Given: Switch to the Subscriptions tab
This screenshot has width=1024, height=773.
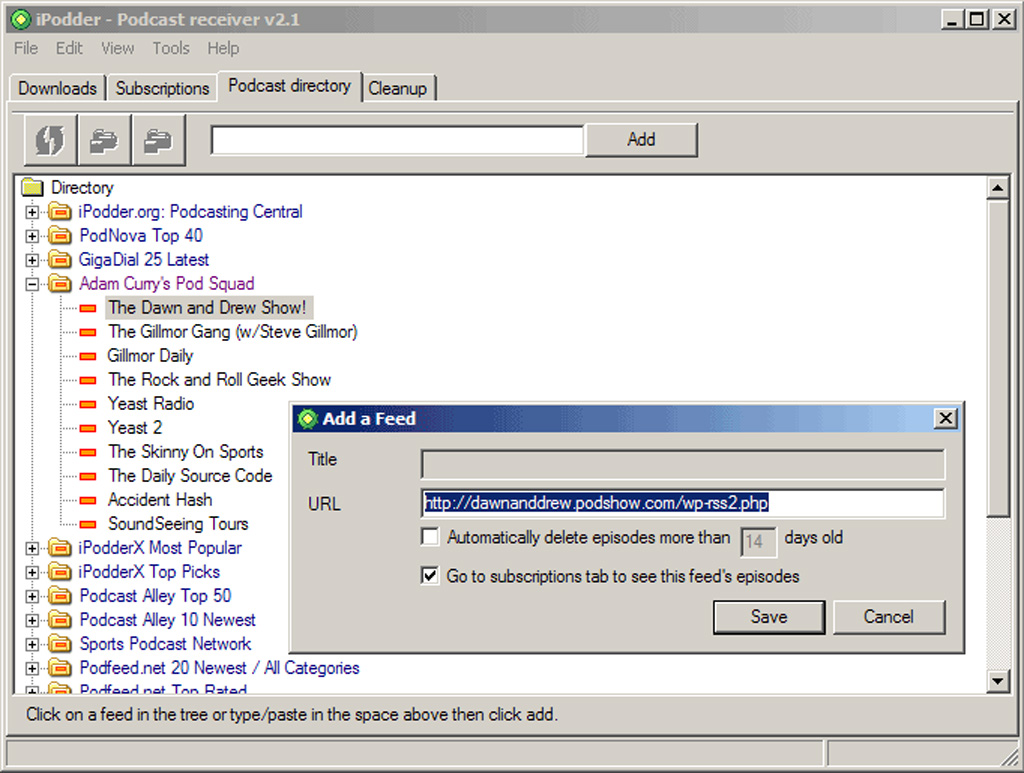Looking at the screenshot, I should tap(162, 88).
